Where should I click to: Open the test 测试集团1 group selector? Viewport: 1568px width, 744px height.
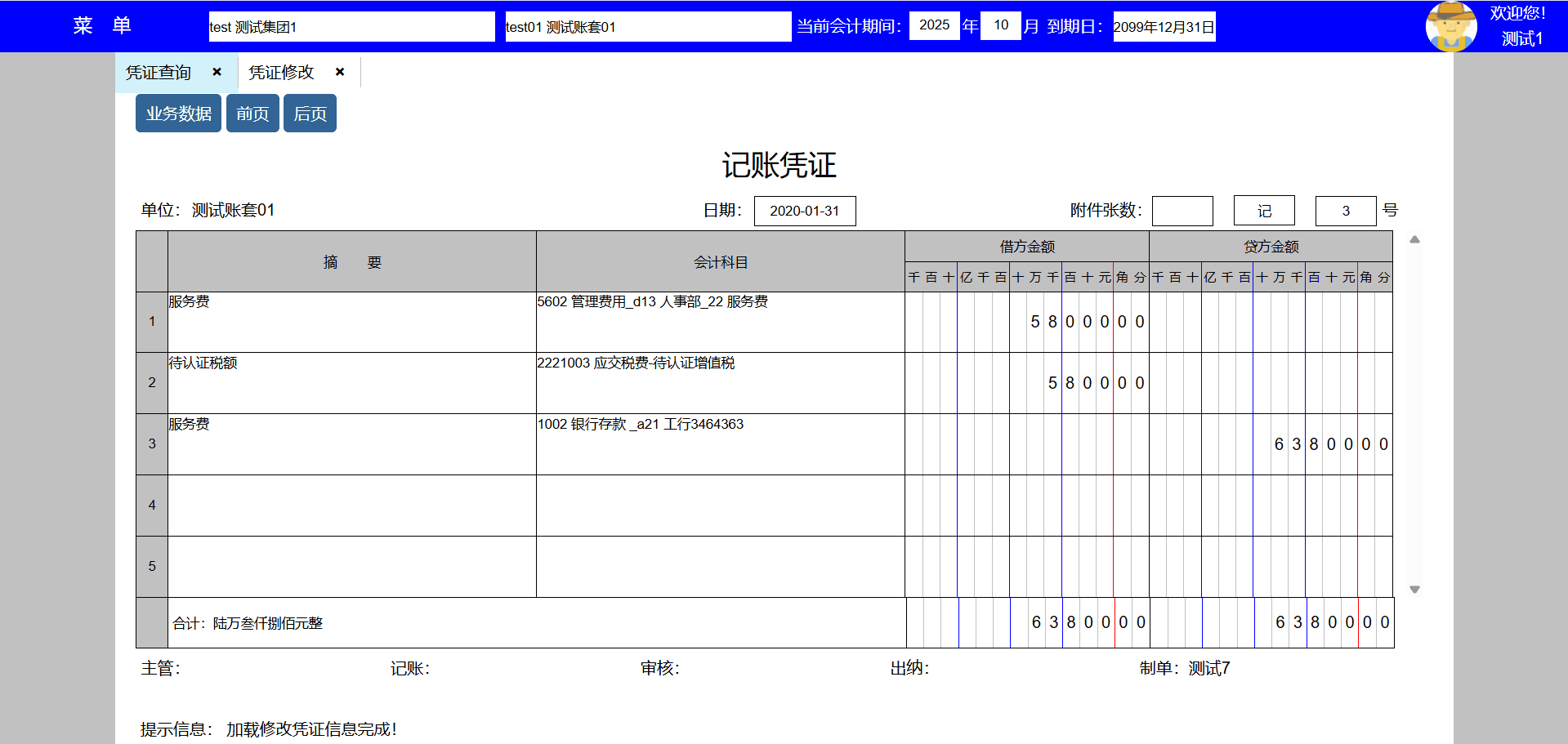pos(351,27)
